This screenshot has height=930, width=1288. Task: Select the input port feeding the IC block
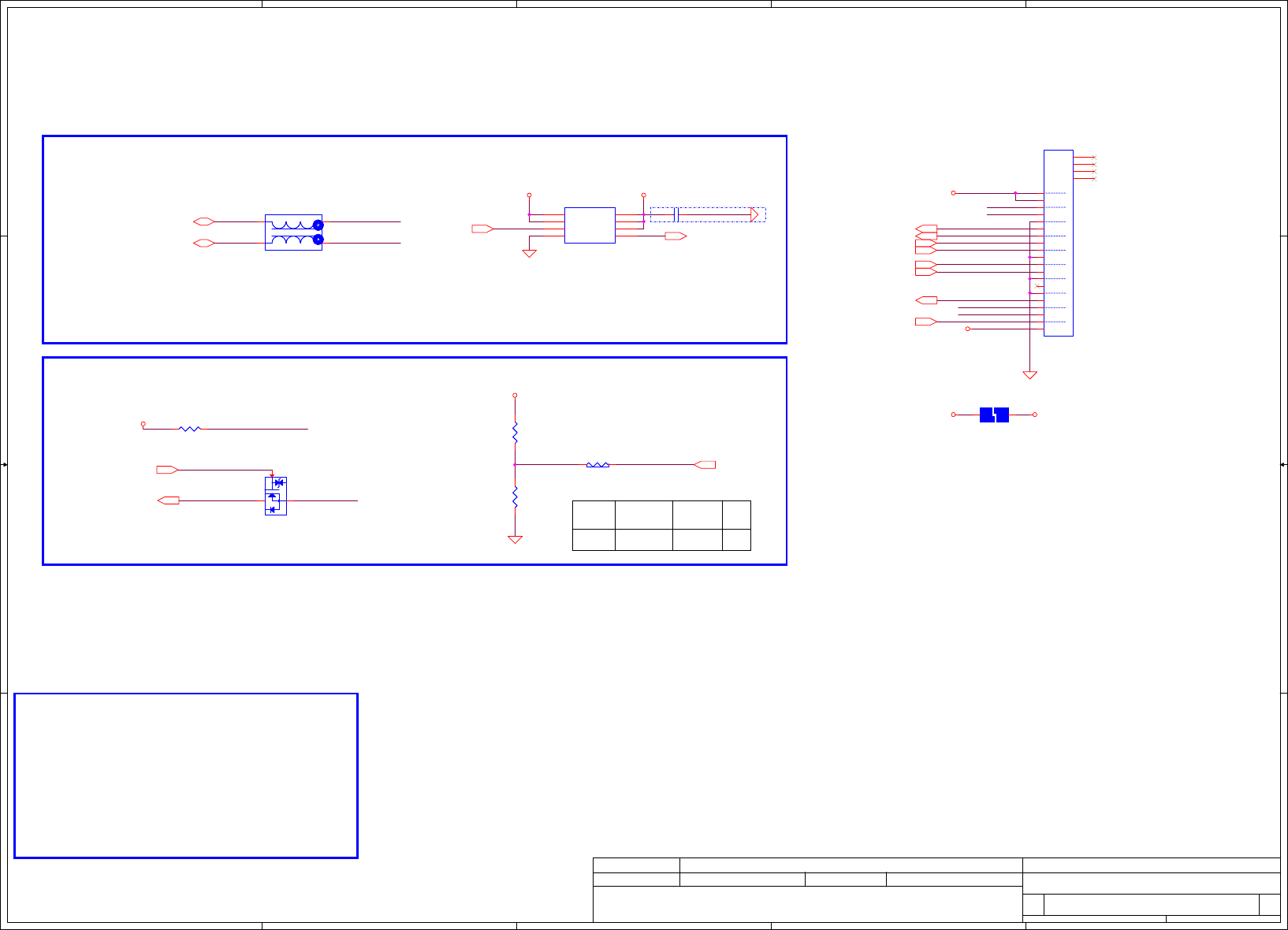pos(482,229)
